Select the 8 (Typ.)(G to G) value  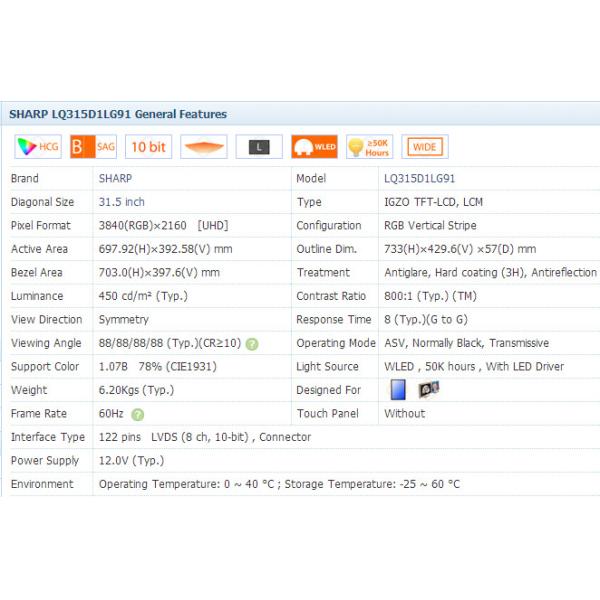pos(426,320)
